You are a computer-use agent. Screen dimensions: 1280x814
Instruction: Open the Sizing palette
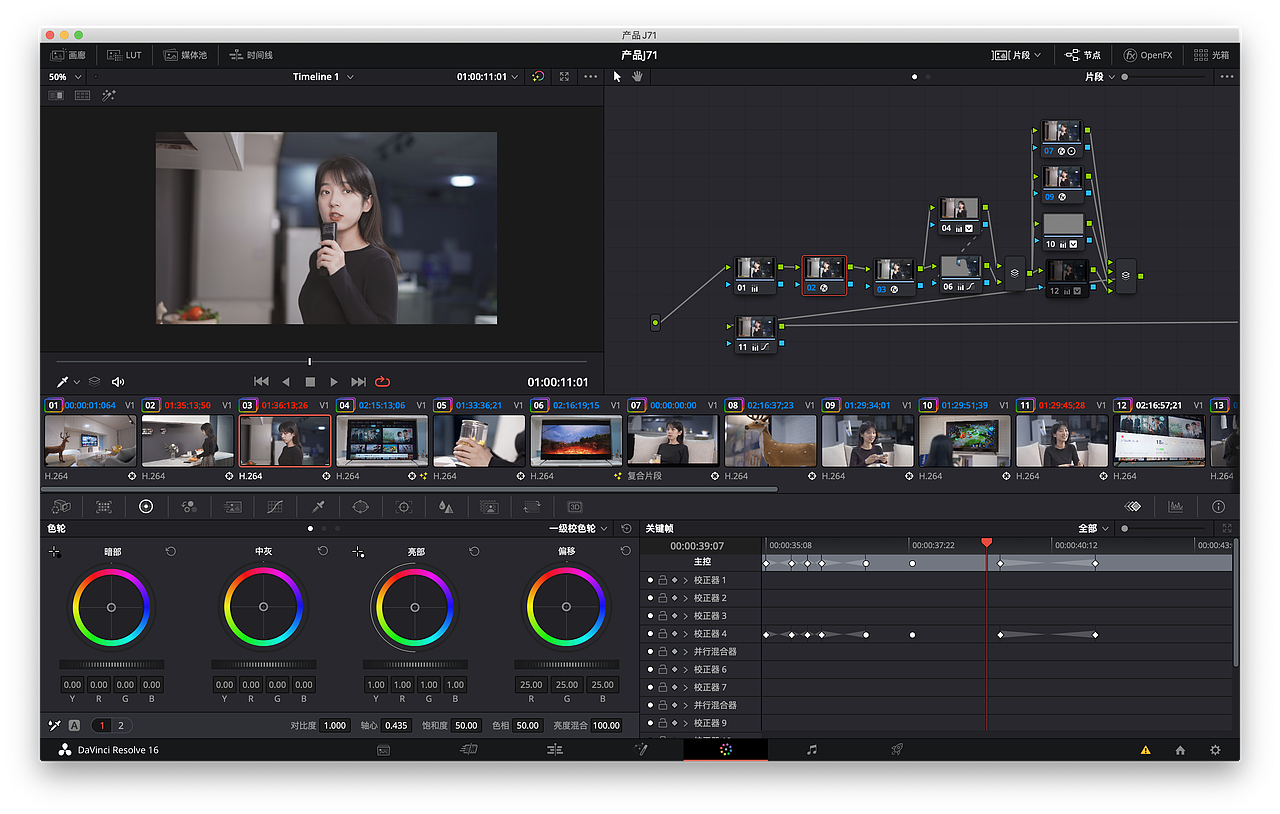point(532,507)
